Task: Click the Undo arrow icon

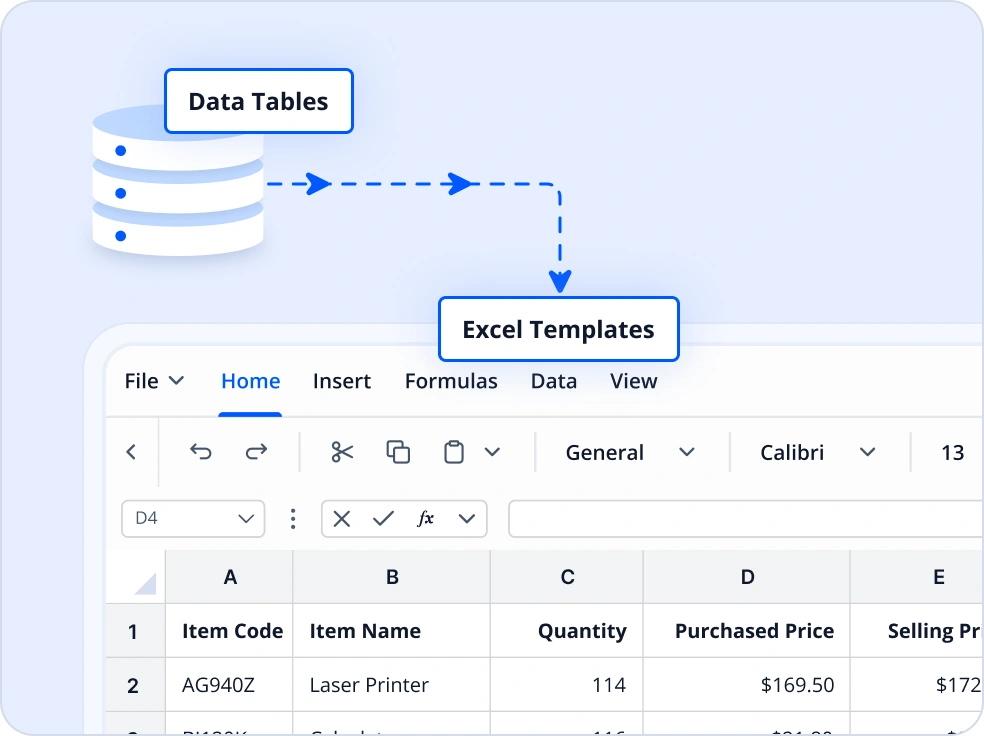Action: click(x=201, y=452)
